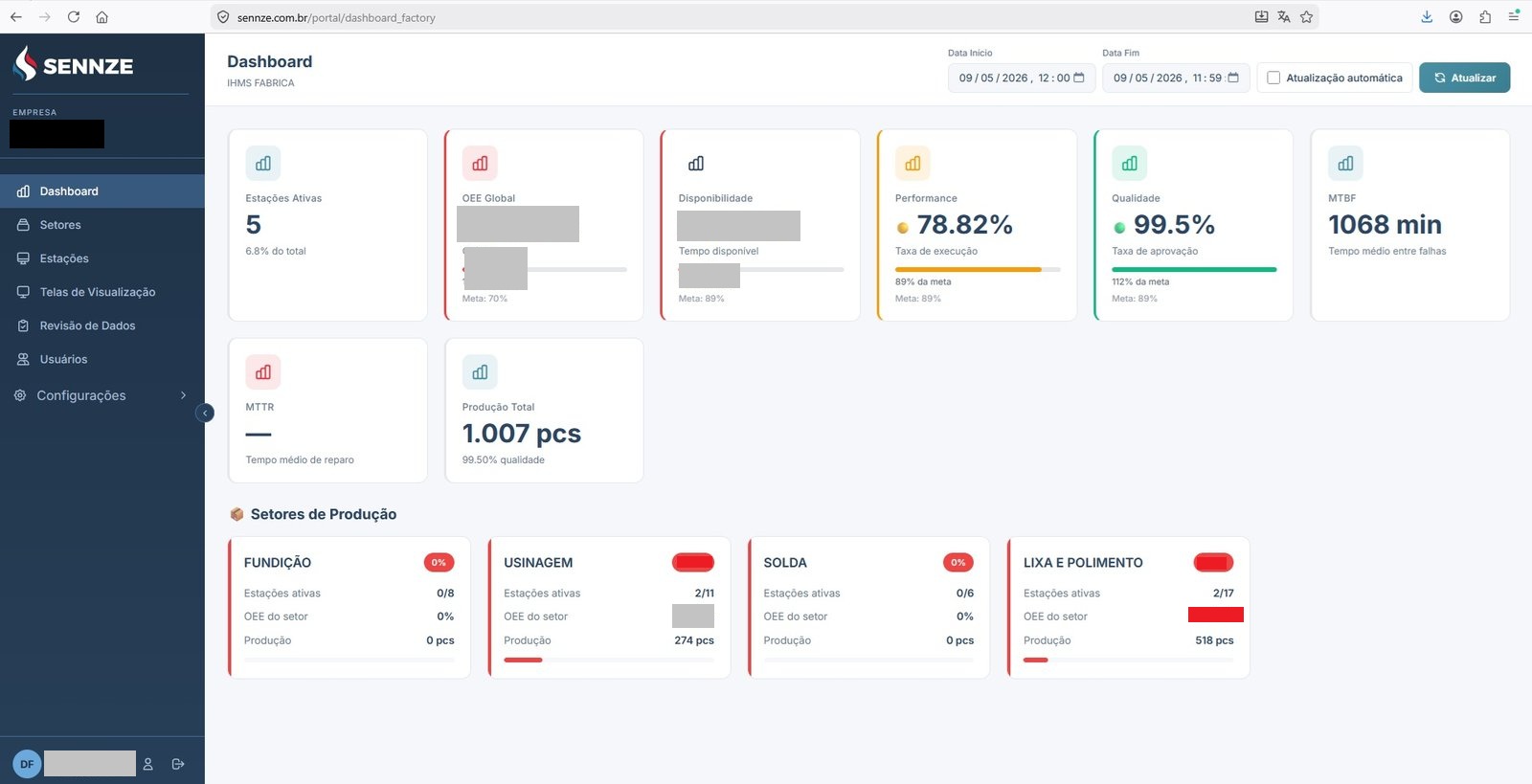This screenshot has height=784, width=1532.
Task: Collapse the sidebar with the round chevron
Action: click(x=205, y=413)
